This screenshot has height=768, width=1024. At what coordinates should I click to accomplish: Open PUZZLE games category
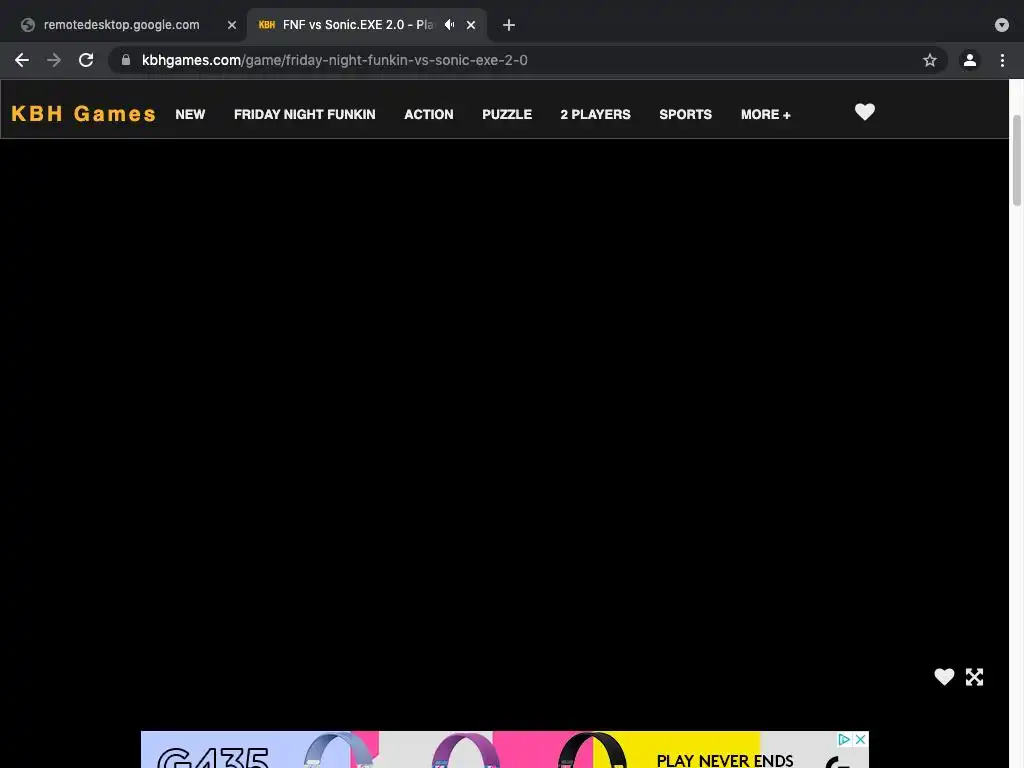[507, 114]
